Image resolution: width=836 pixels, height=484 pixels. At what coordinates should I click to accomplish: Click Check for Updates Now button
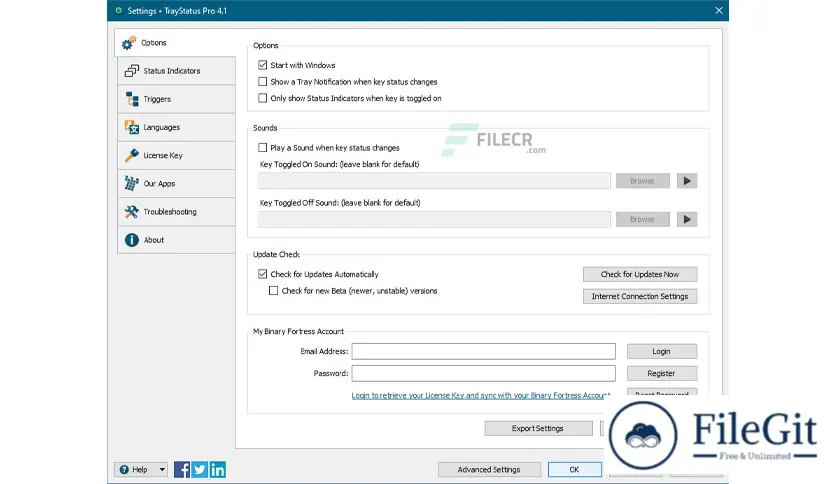click(x=640, y=274)
